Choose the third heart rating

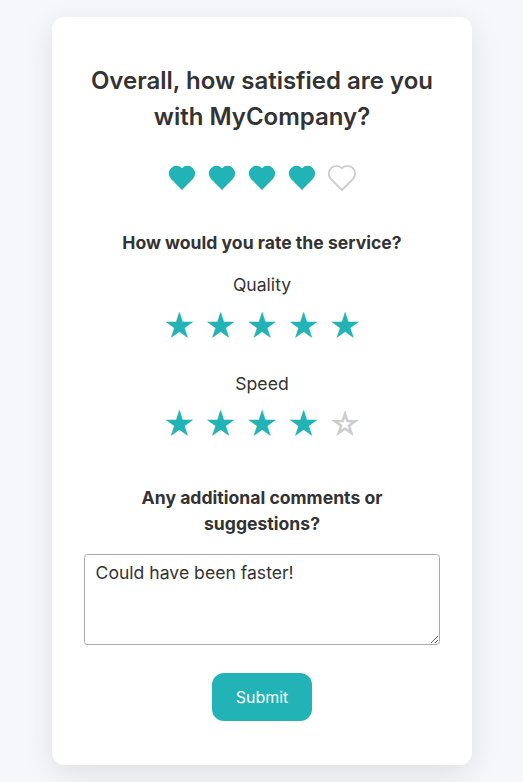(262, 178)
